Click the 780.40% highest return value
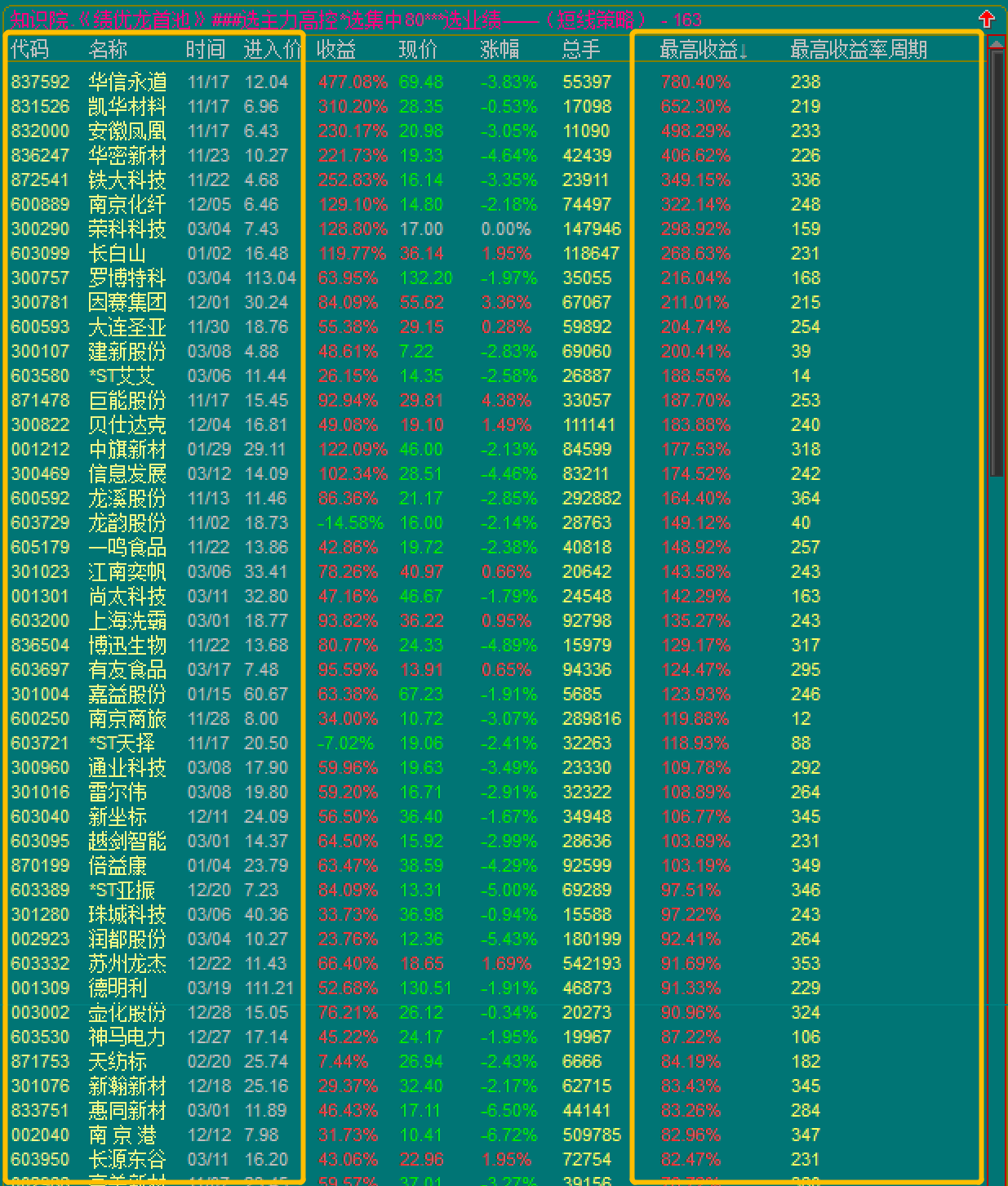The width and height of the screenshot is (1008, 1186). tap(696, 82)
